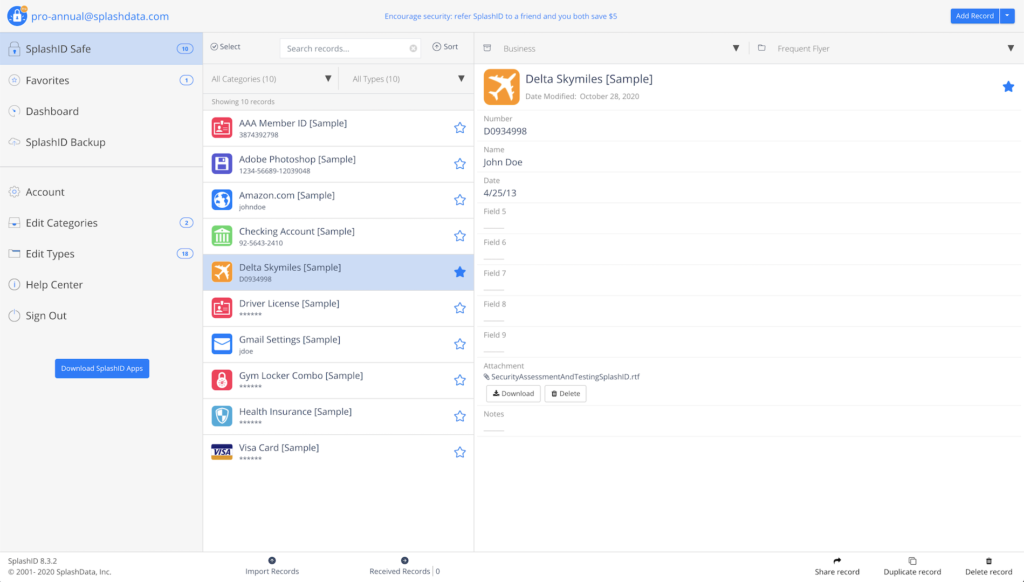
Task: Click the Share record icon
Action: (837, 561)
